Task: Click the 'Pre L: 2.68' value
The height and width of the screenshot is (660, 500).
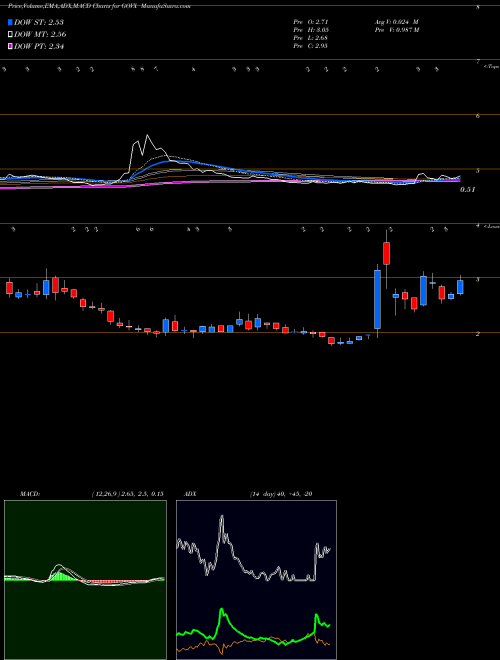Action: pyautogui.click(x=311, y=38)
